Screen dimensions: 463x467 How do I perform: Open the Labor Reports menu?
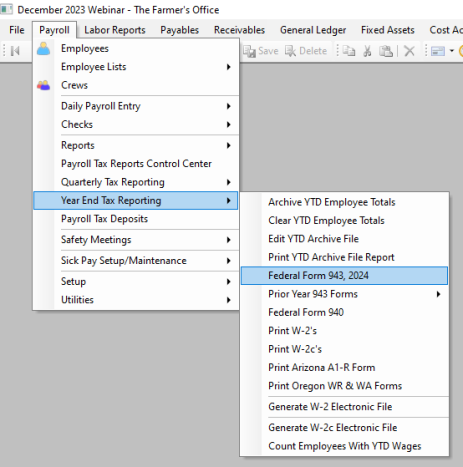click(115, 30)
